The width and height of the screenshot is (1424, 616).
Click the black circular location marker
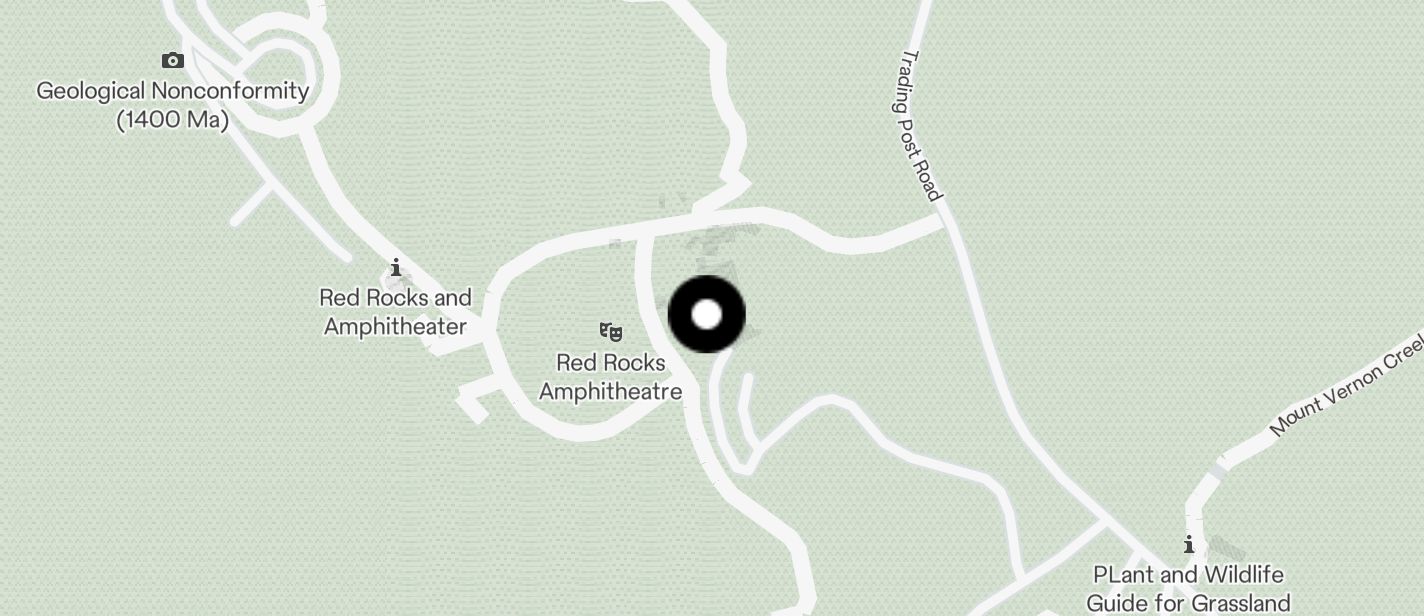pos(707,314)
